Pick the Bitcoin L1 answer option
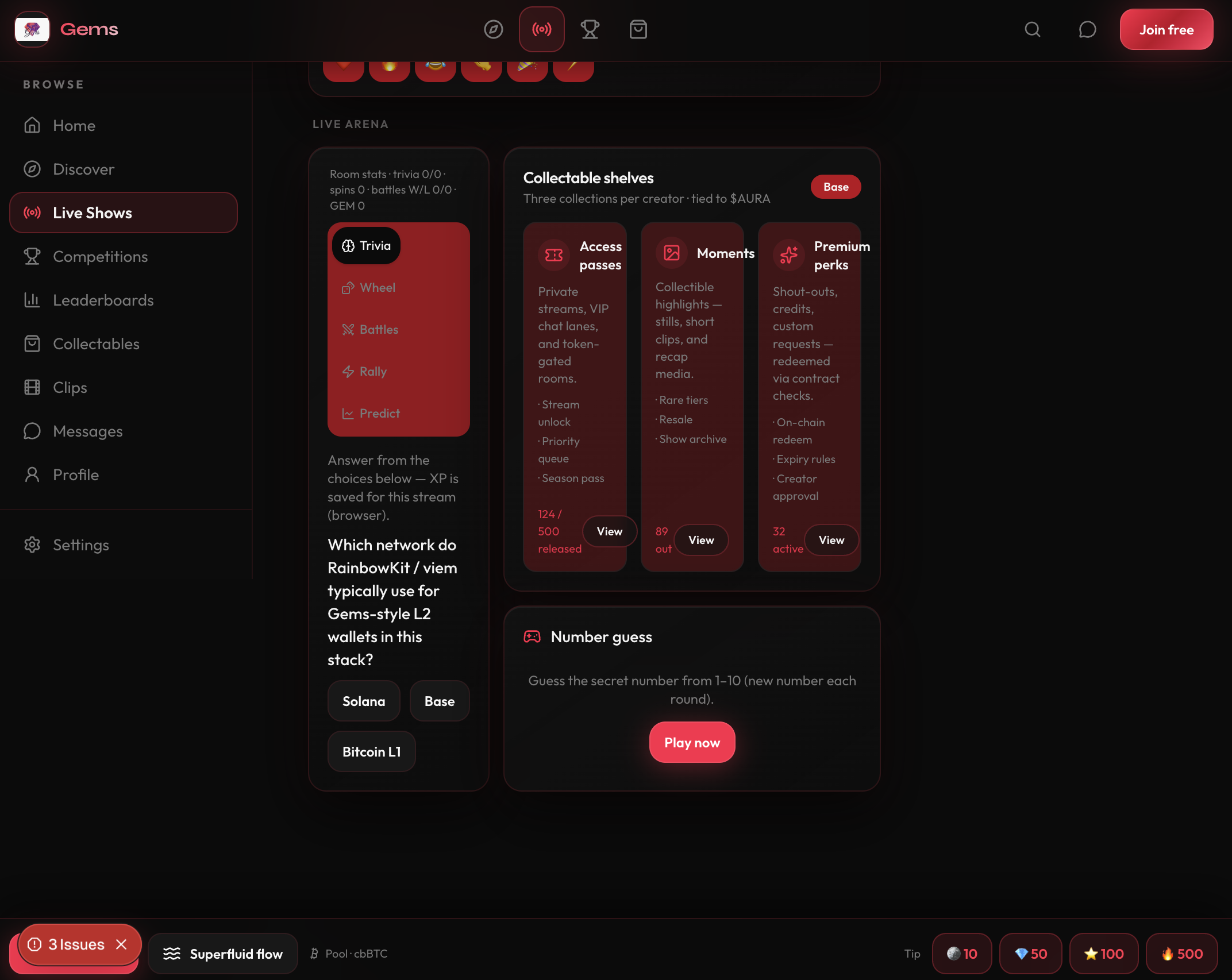The height and width of the screenshot is (980, 1232). 371,751
